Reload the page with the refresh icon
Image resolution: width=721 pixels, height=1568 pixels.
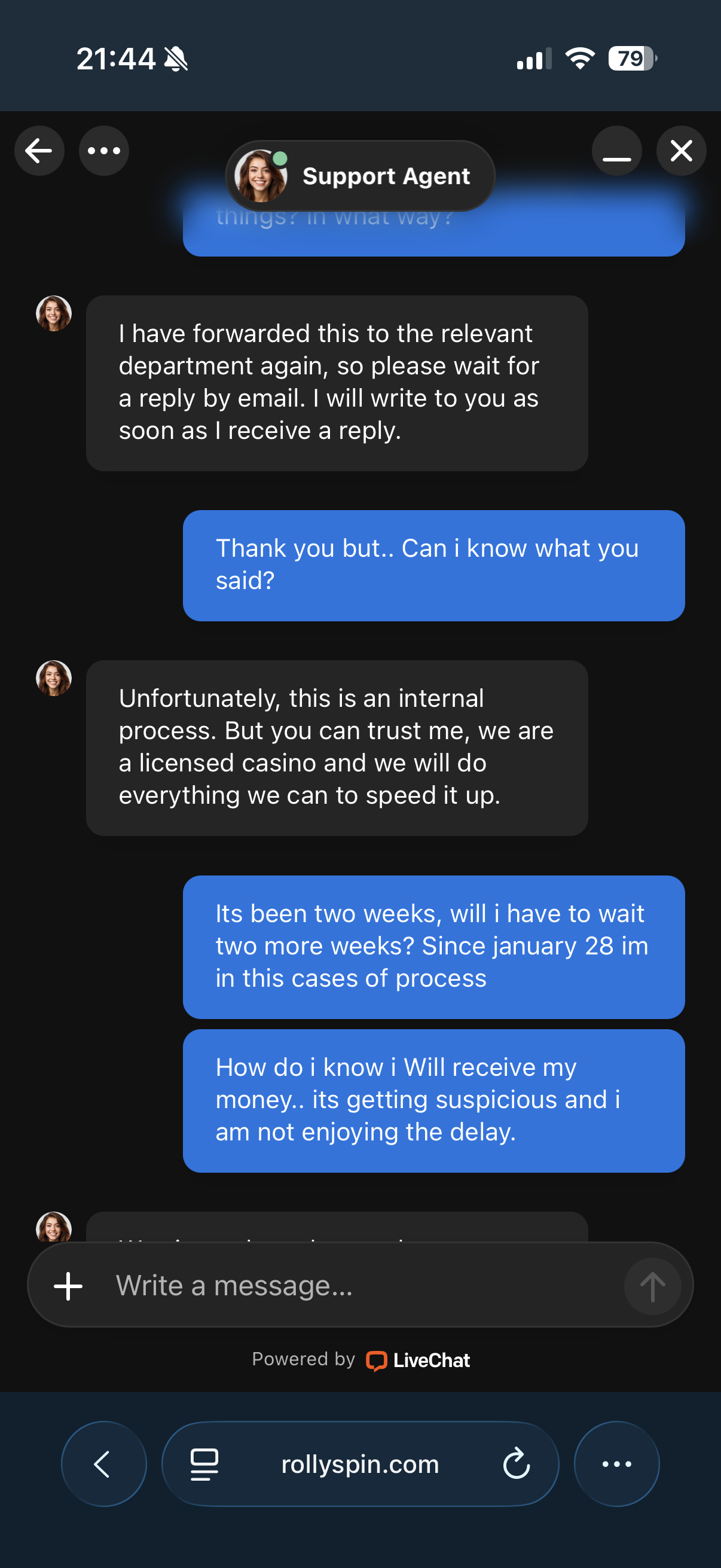(517, 1463)
